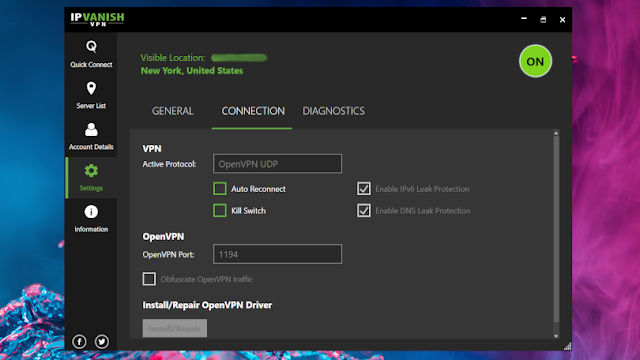Click the OpenVPN section heading
Screen dimensions: 640x360
click(x=163, y=237)
